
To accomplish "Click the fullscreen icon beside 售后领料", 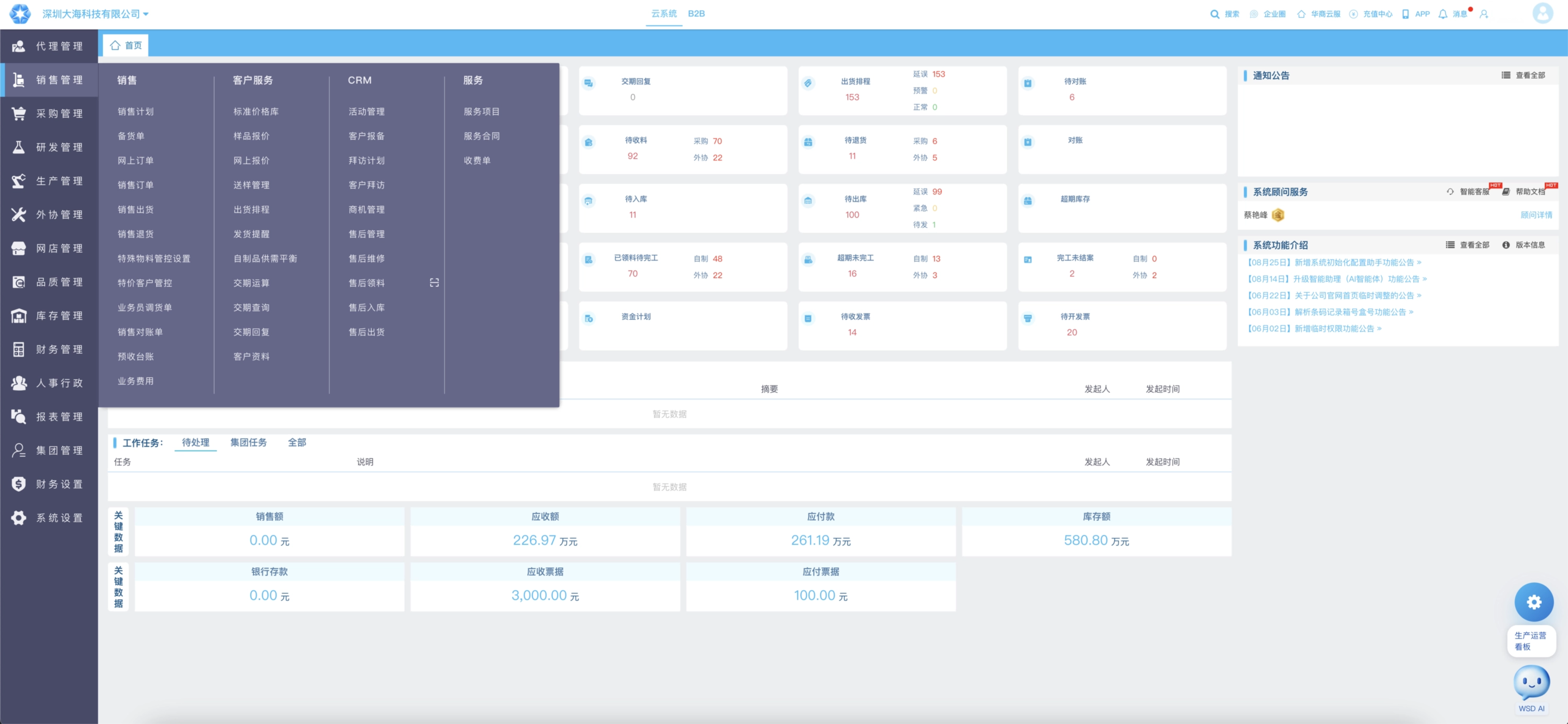I will point(434,283).
